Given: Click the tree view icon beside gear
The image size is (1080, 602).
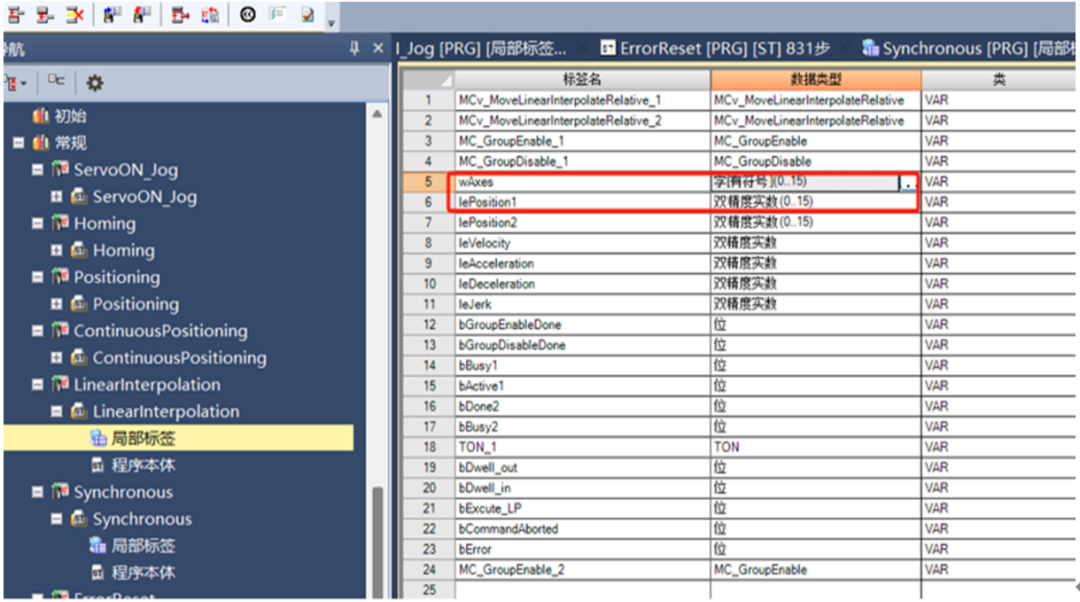Looking at the screenshot, I should point(56,81).
